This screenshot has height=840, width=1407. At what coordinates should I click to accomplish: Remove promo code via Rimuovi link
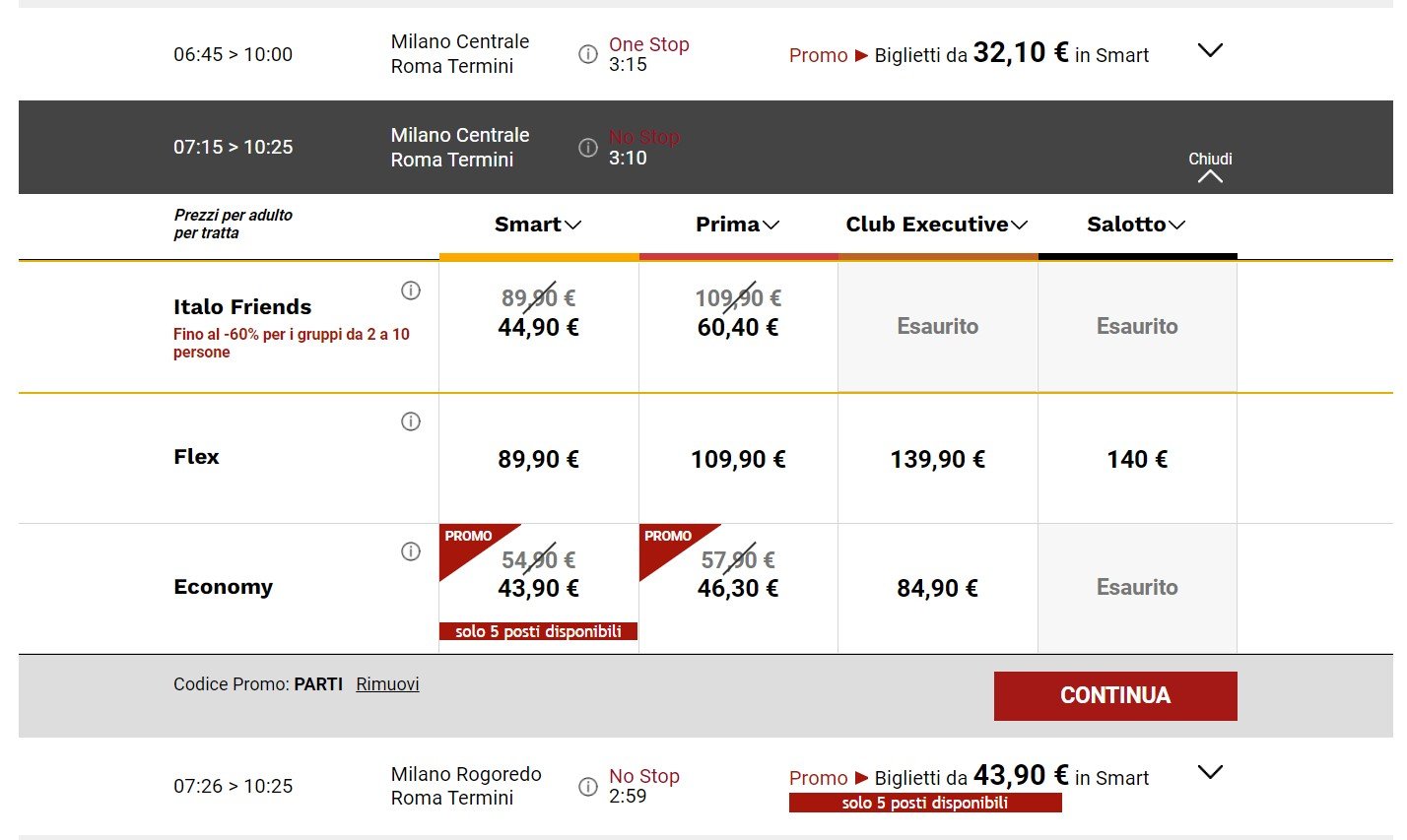pyautogui.click(x=387, y=683)
